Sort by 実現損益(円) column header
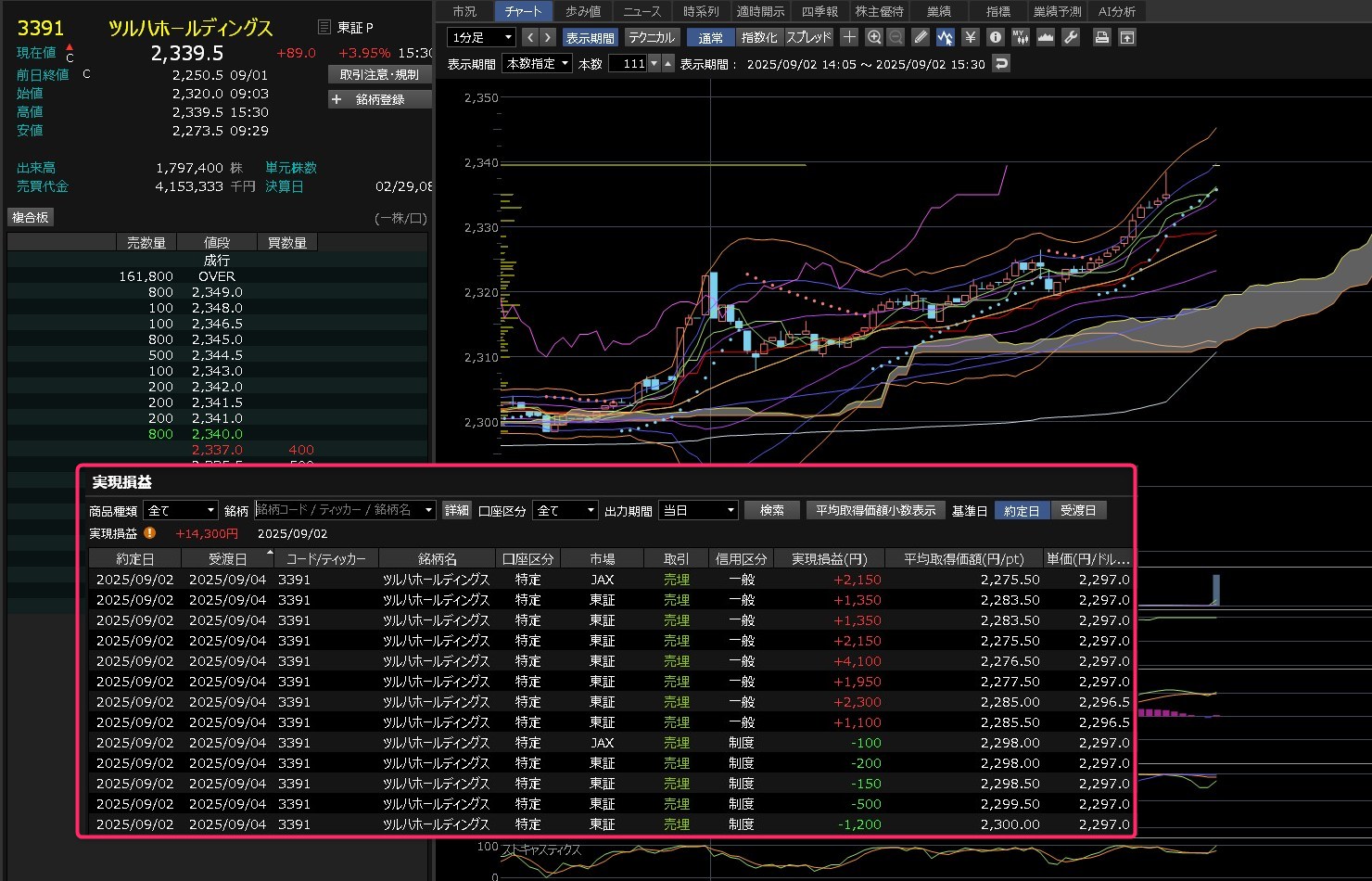Viewport: 1372px width, 881px height. click(x=830, y=559)
